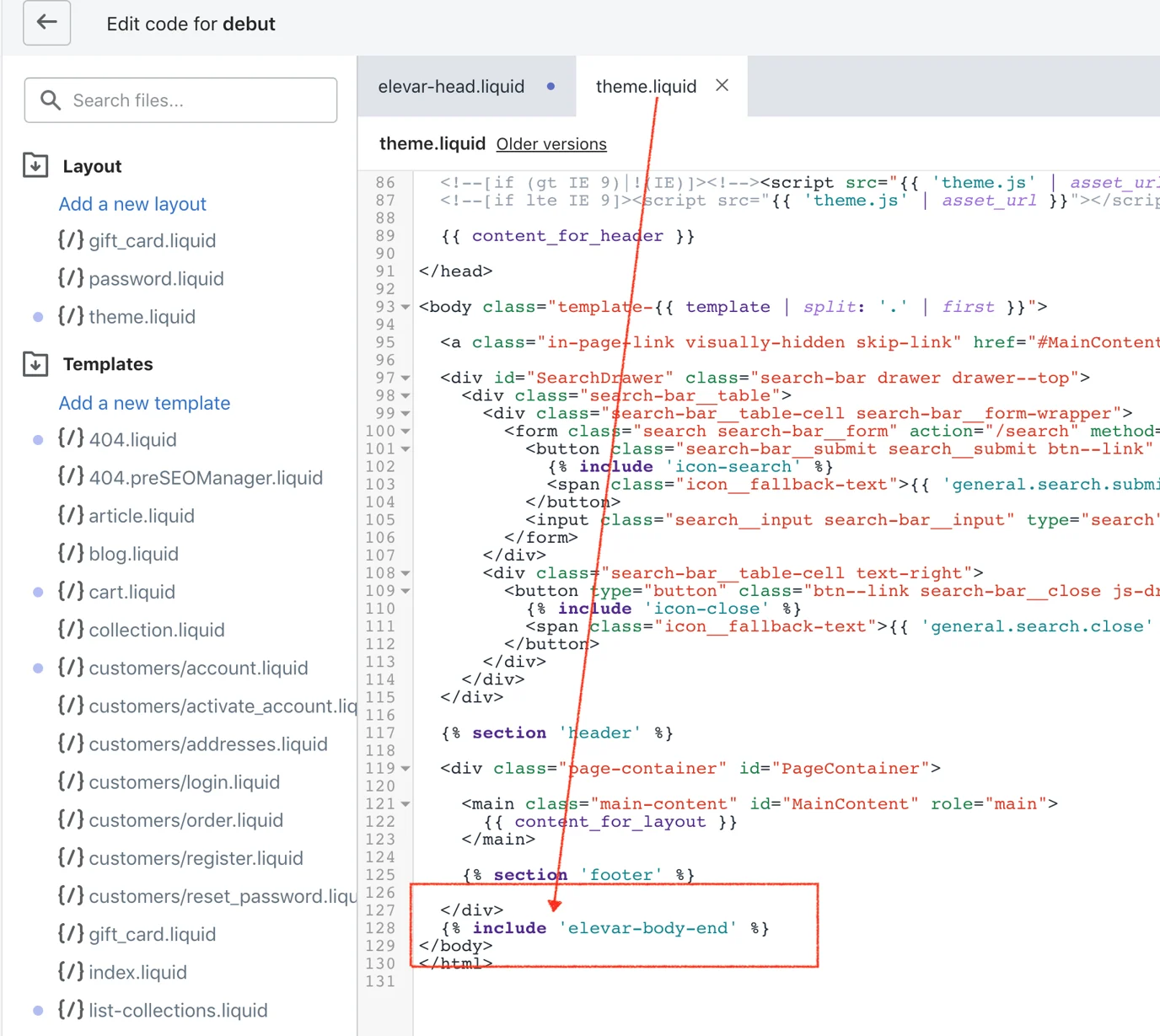Collapse the Templates folder icon
This screenshot has height=1036, width=1160.
35,364
